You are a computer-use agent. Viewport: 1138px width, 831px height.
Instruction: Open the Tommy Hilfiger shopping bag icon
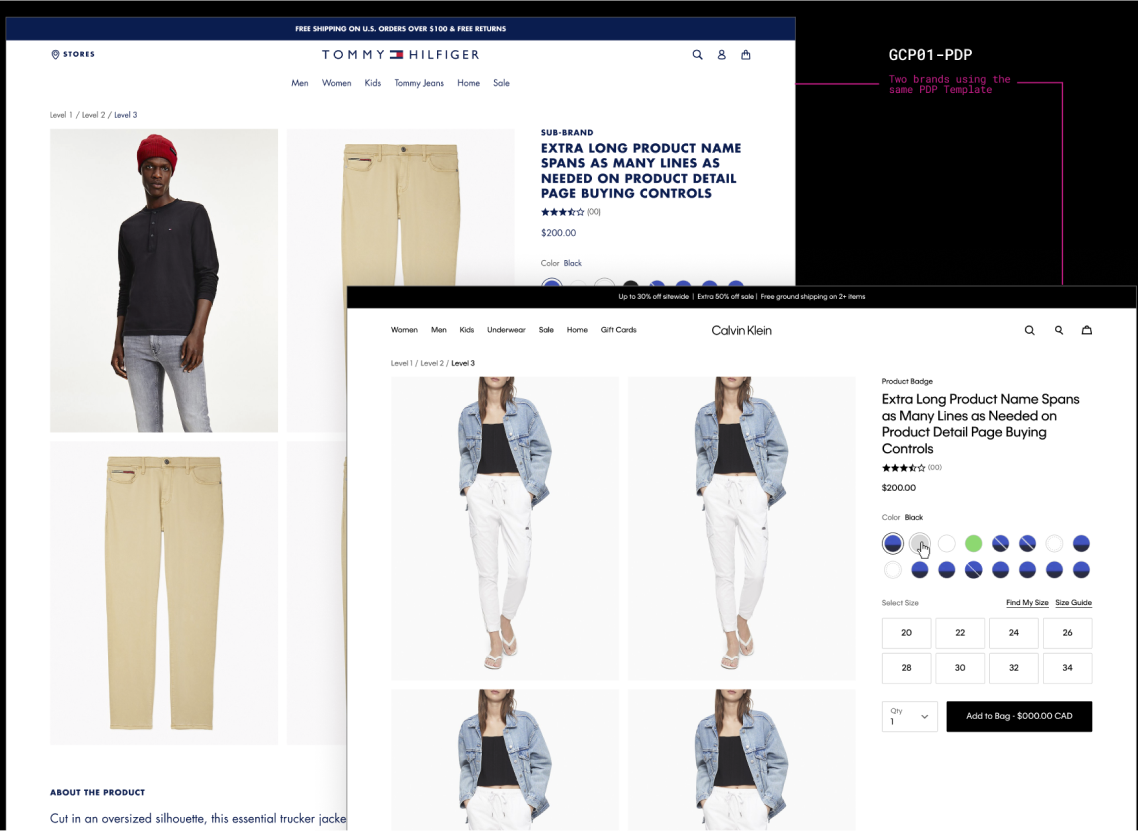tap(745, 54)
